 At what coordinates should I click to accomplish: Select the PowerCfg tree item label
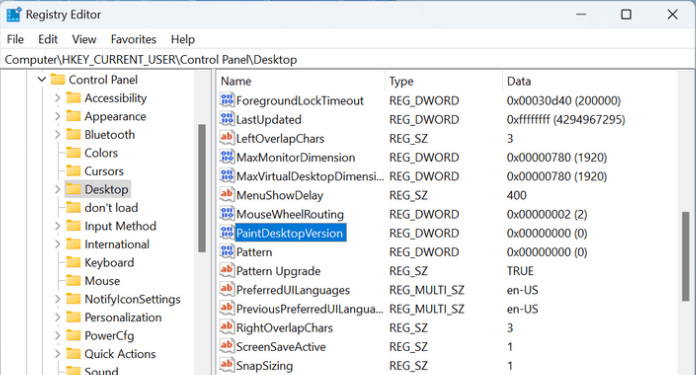tap(109, 336)
